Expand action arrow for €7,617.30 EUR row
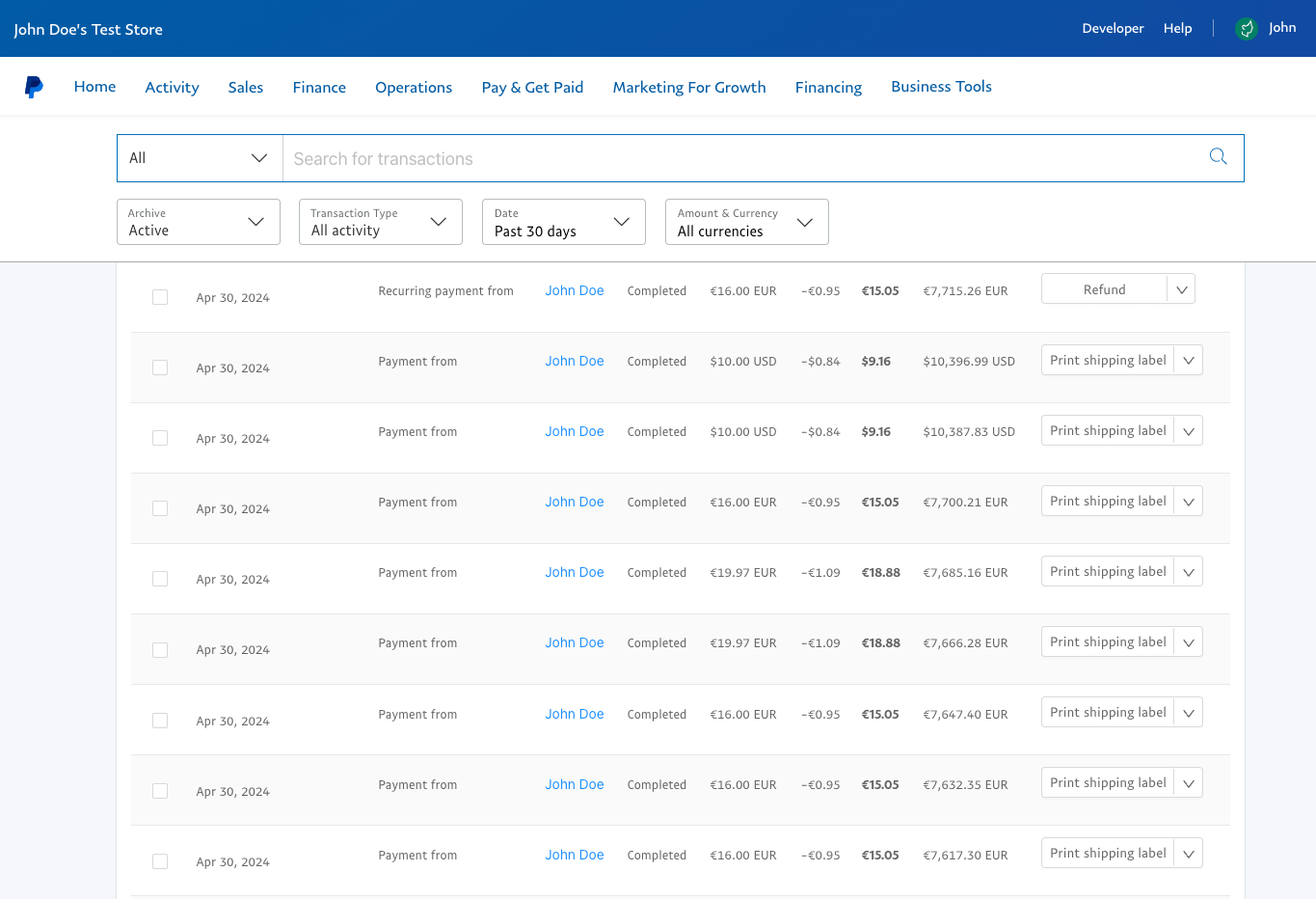The image size is (1316, 899). (x=1189, y=854)
